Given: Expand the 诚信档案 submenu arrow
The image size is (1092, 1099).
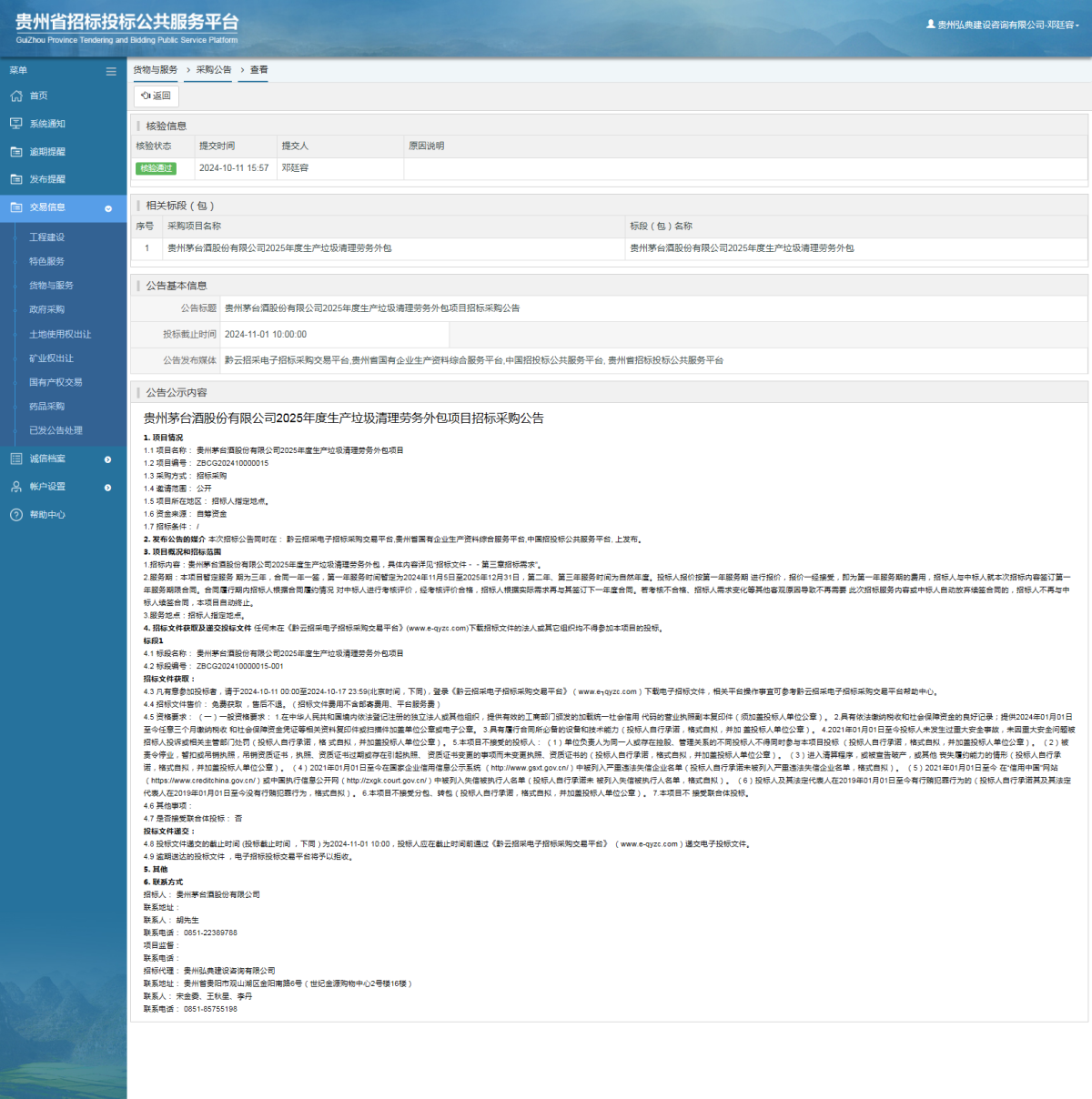Looking at the screenshot, I should [108, 459].
